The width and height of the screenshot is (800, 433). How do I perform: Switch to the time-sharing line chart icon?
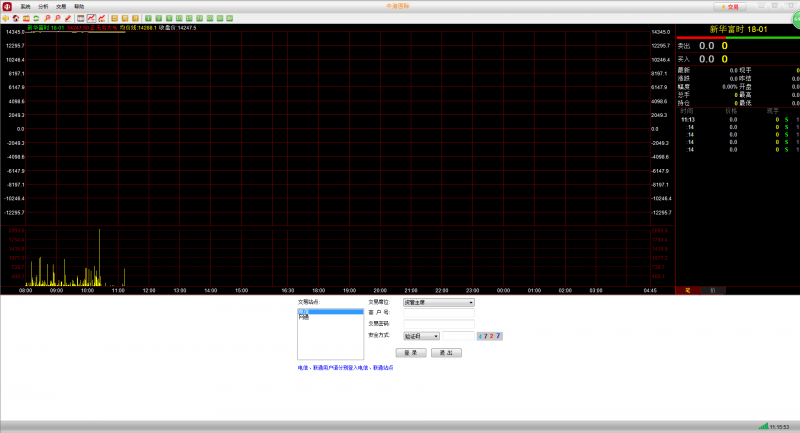point(91,18)
